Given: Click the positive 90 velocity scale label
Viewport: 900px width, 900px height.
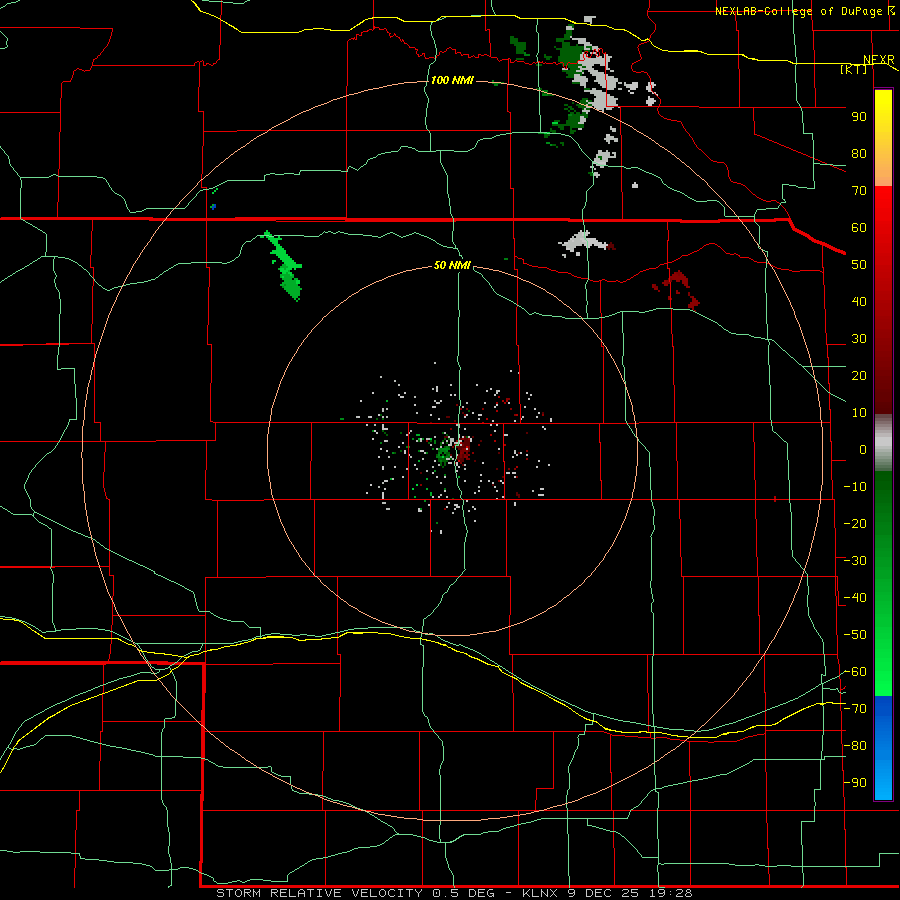Looking at the screenshot, I should coord(859,117).
